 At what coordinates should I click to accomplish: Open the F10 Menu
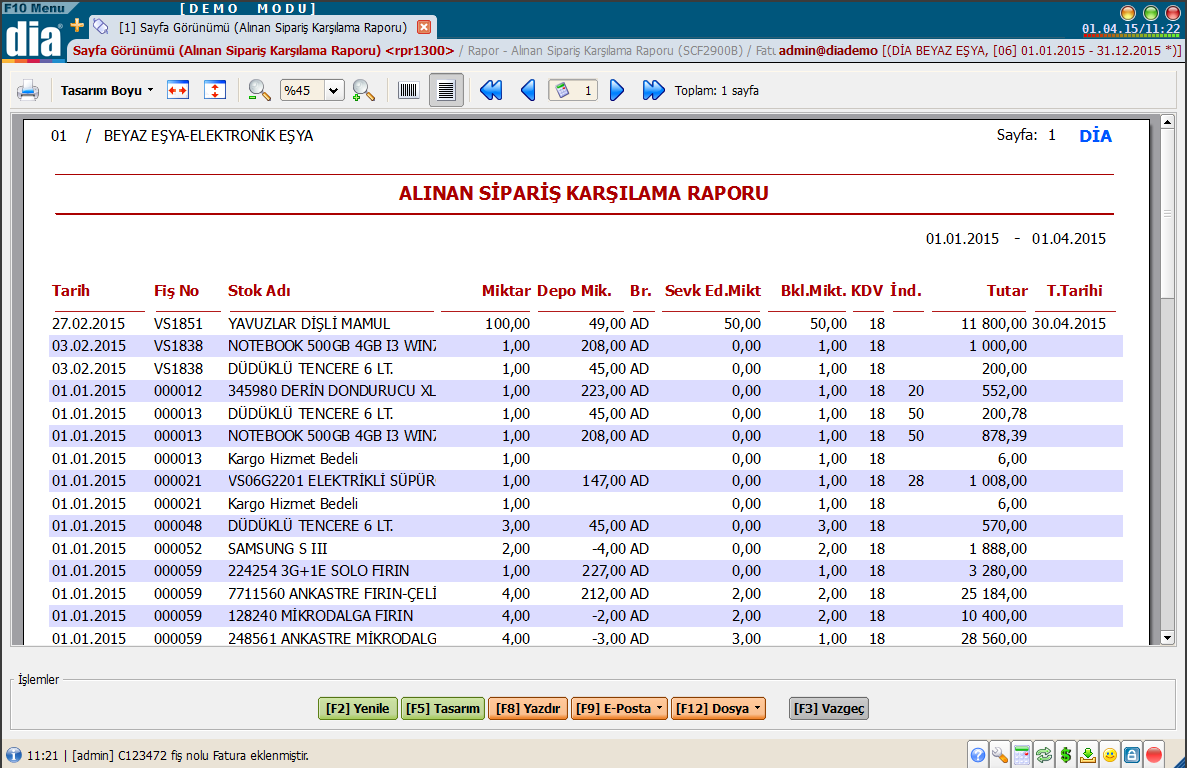point(35,8)
